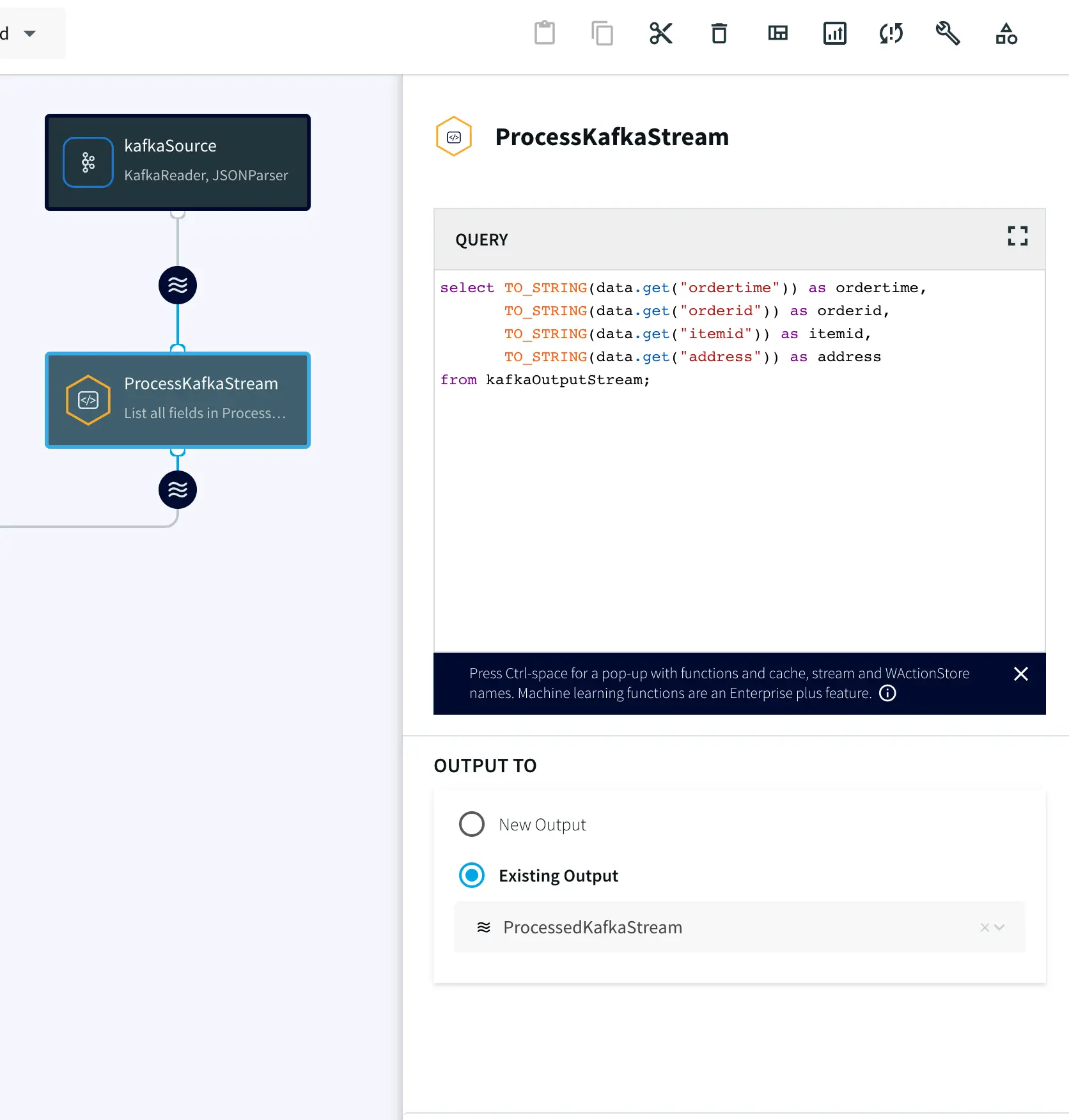
Task: Open the bar chart metrics icon
Action: (x=834, y=33)
